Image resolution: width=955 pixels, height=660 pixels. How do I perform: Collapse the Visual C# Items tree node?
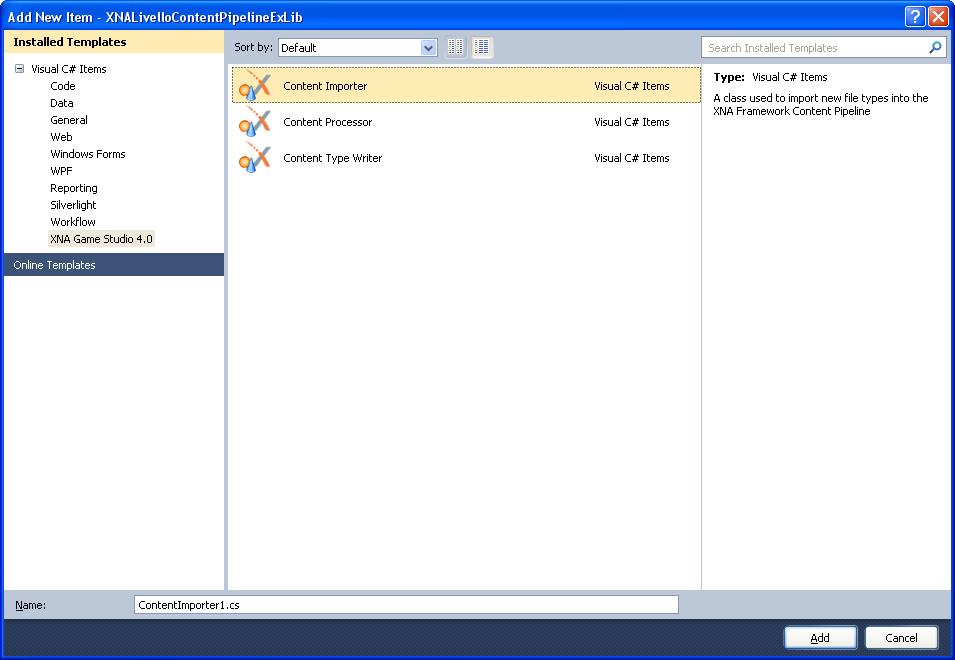(x=19, y=69)
